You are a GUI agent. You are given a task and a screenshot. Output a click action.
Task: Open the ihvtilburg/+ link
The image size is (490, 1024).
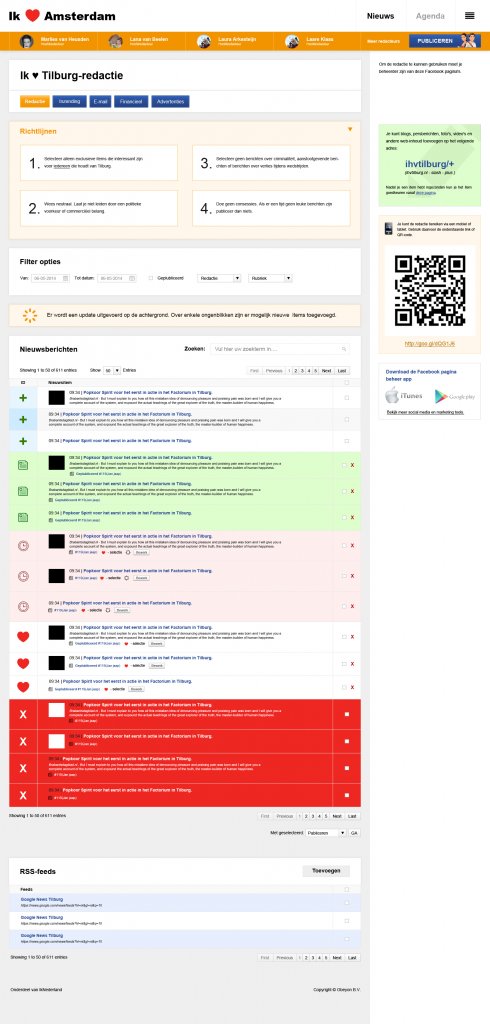coord(429,163)
